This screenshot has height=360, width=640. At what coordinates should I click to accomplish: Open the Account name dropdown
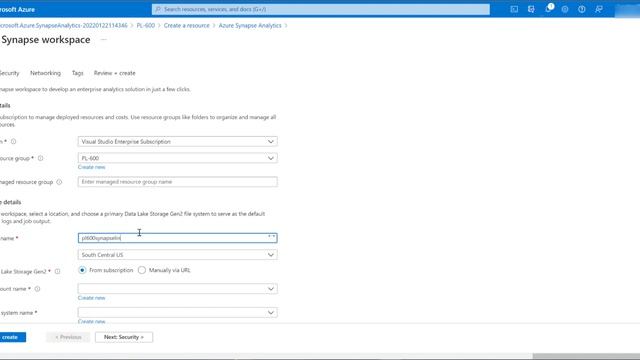[178, 289]
